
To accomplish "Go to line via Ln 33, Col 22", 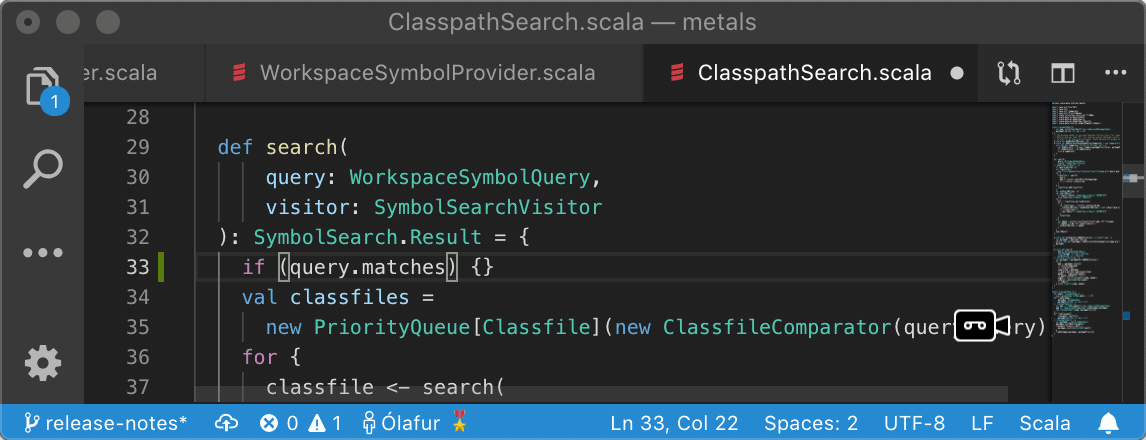I will 674,422.
